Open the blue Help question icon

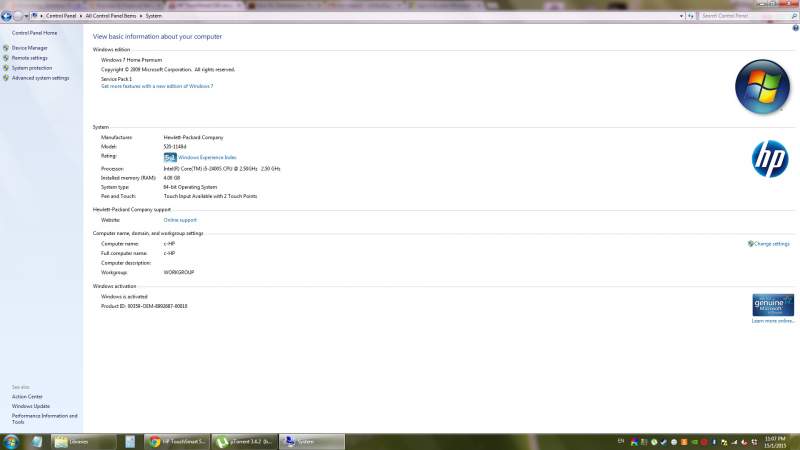tap(795, 28)
